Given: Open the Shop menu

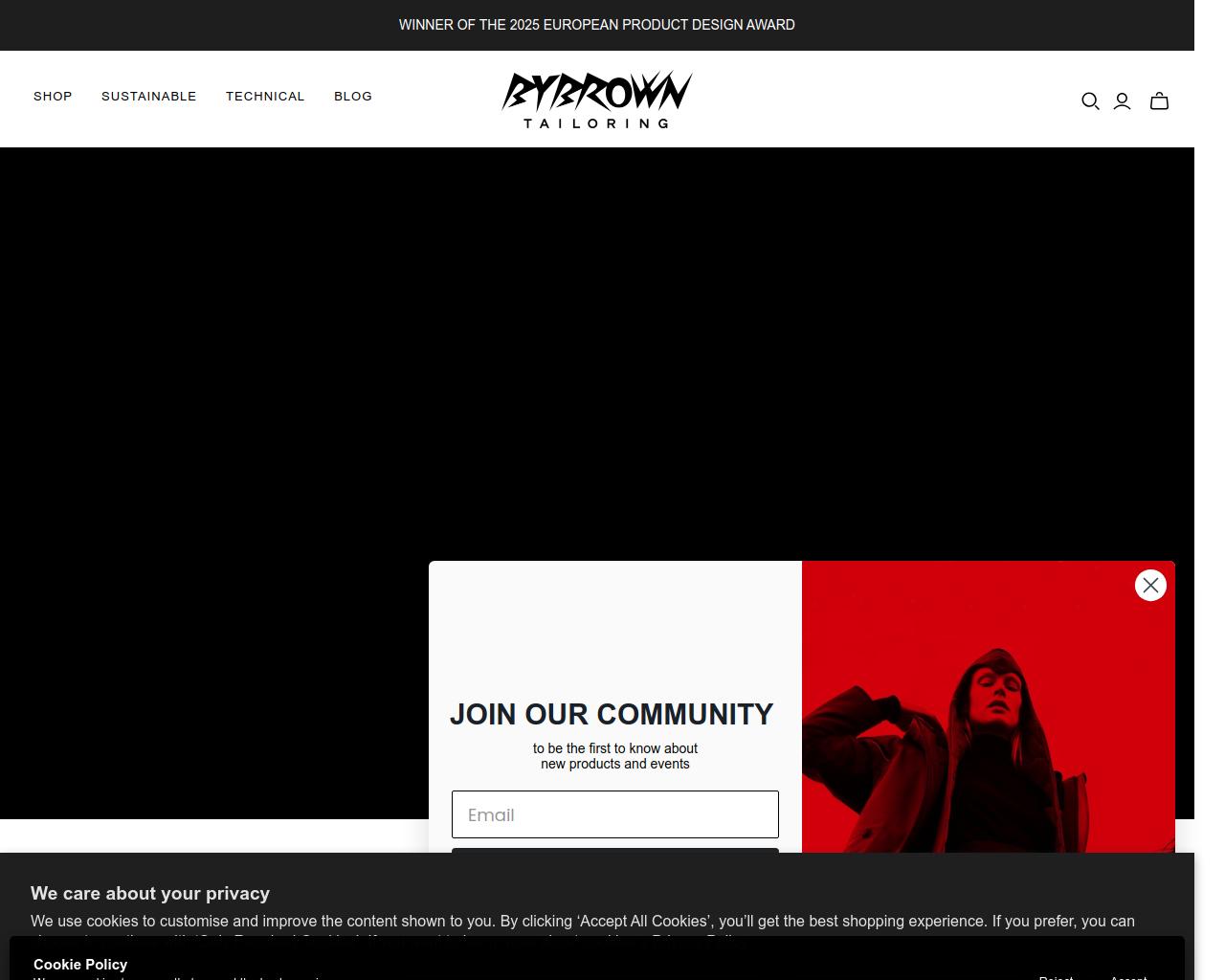Looking at the screenshot, I should tap(53, 97).
